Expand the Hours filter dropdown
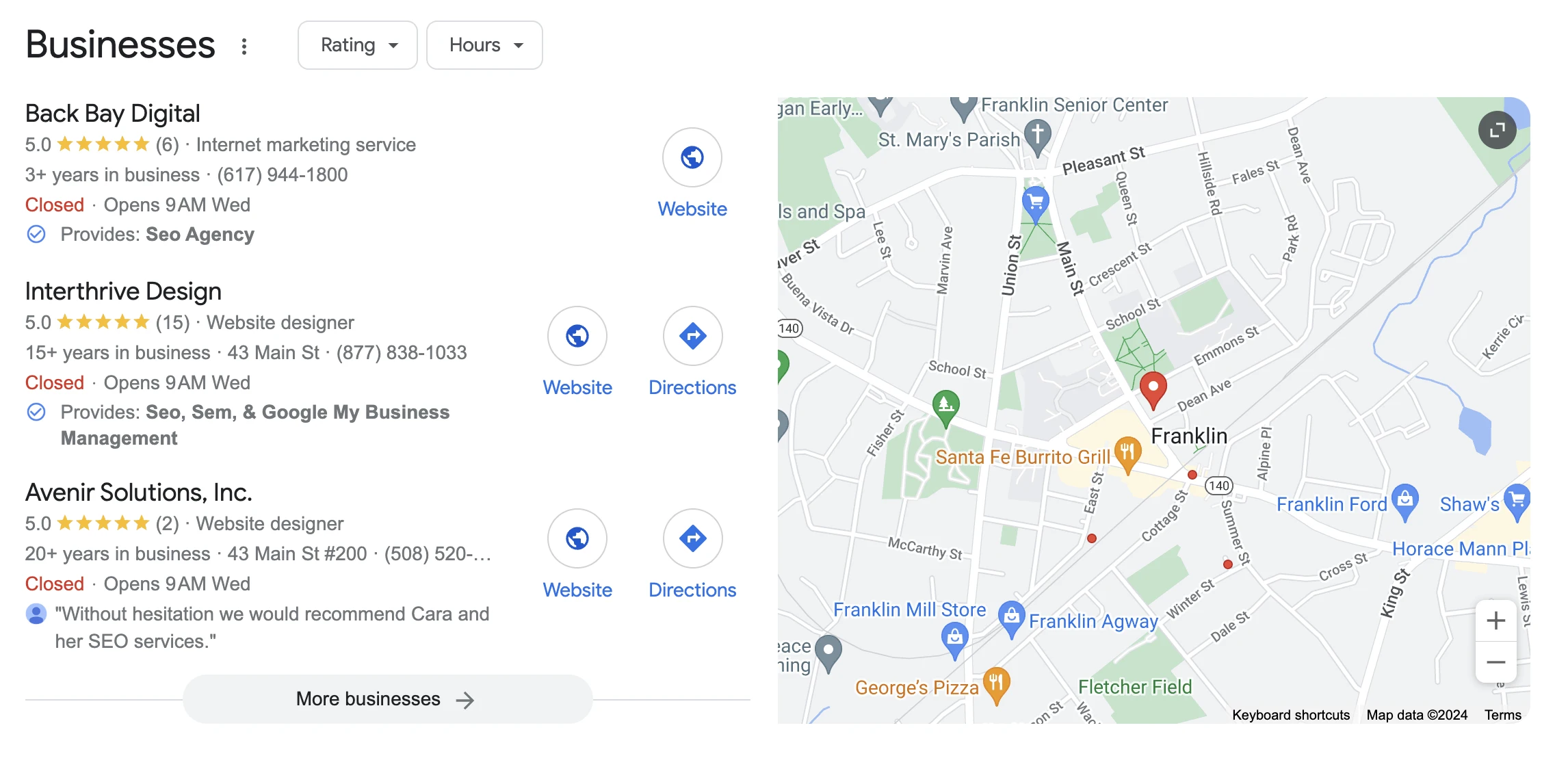 [x=484, y=45]
